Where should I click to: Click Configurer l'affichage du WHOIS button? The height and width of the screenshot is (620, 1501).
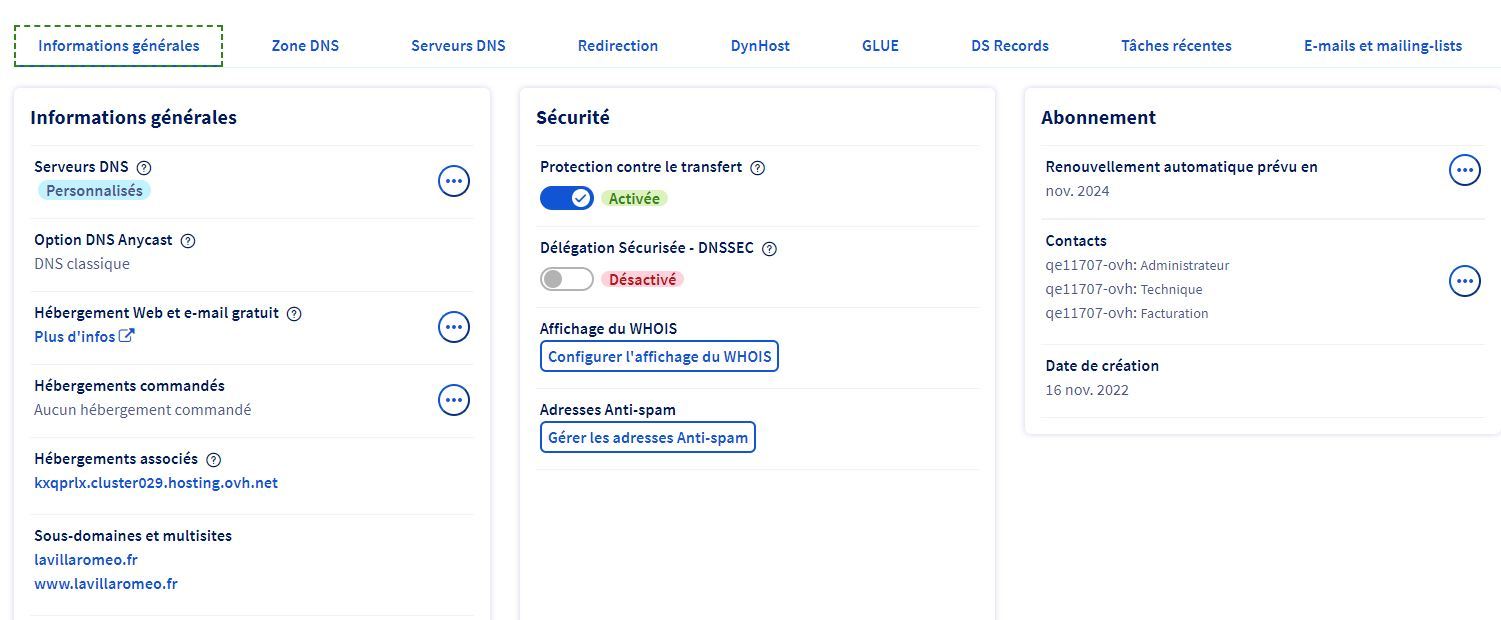[x=659, y=356]
